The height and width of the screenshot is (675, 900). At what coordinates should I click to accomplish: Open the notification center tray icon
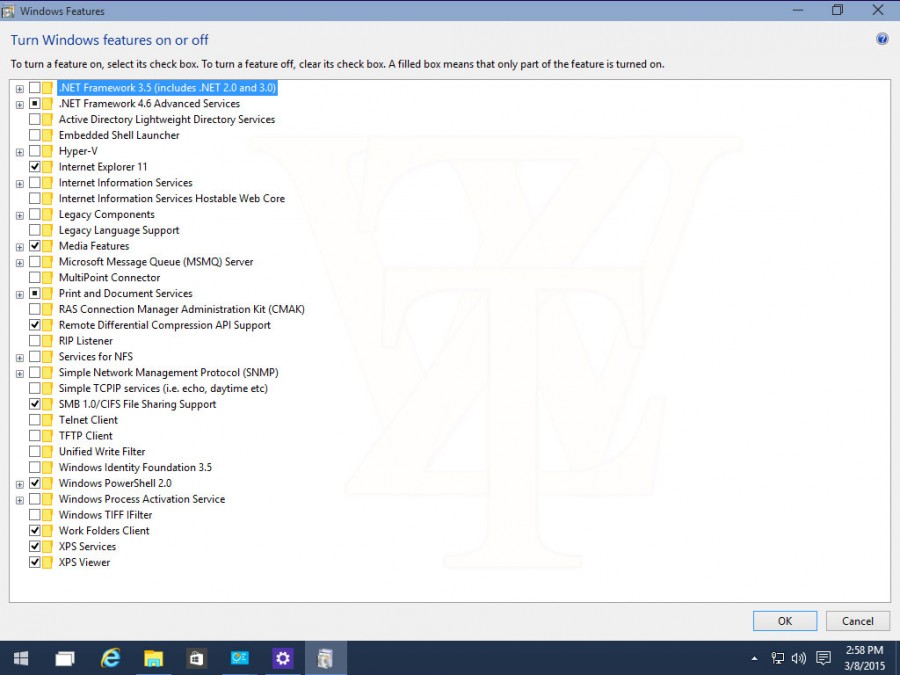[824, 658]
